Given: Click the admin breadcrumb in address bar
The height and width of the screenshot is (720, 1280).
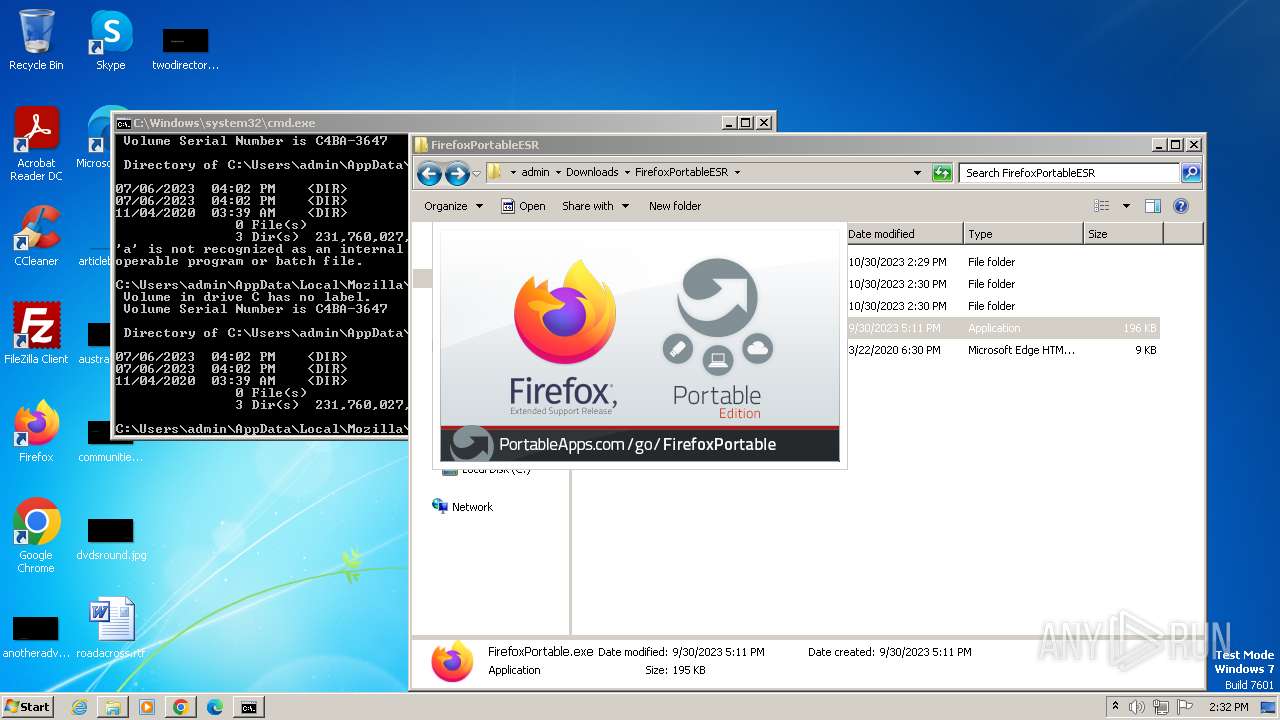Looking at the screenshot, I should pos(535,172).
